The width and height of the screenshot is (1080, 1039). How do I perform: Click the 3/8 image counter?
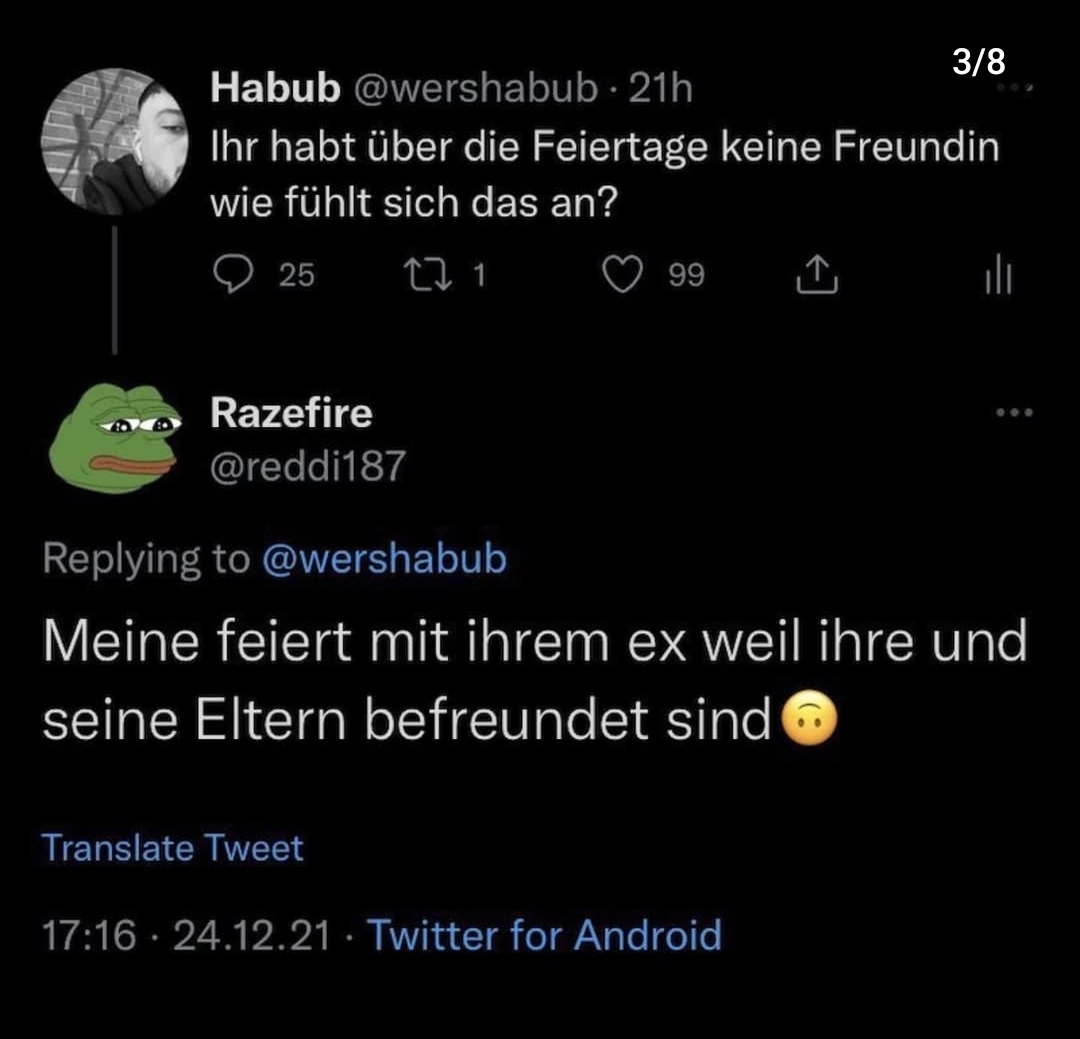click(978, 62)
